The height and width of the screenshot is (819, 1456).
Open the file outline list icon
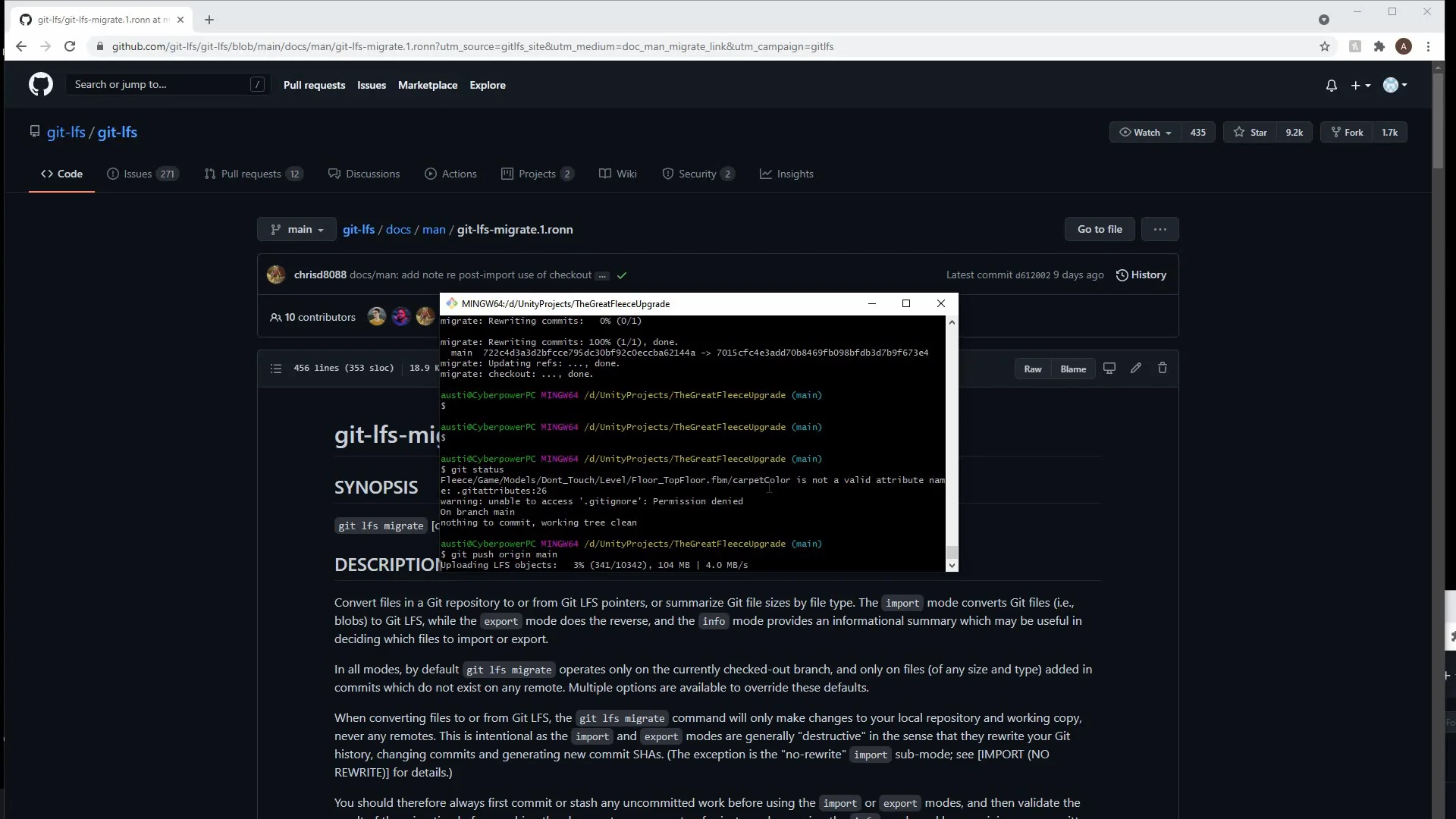tap(276, 369)
